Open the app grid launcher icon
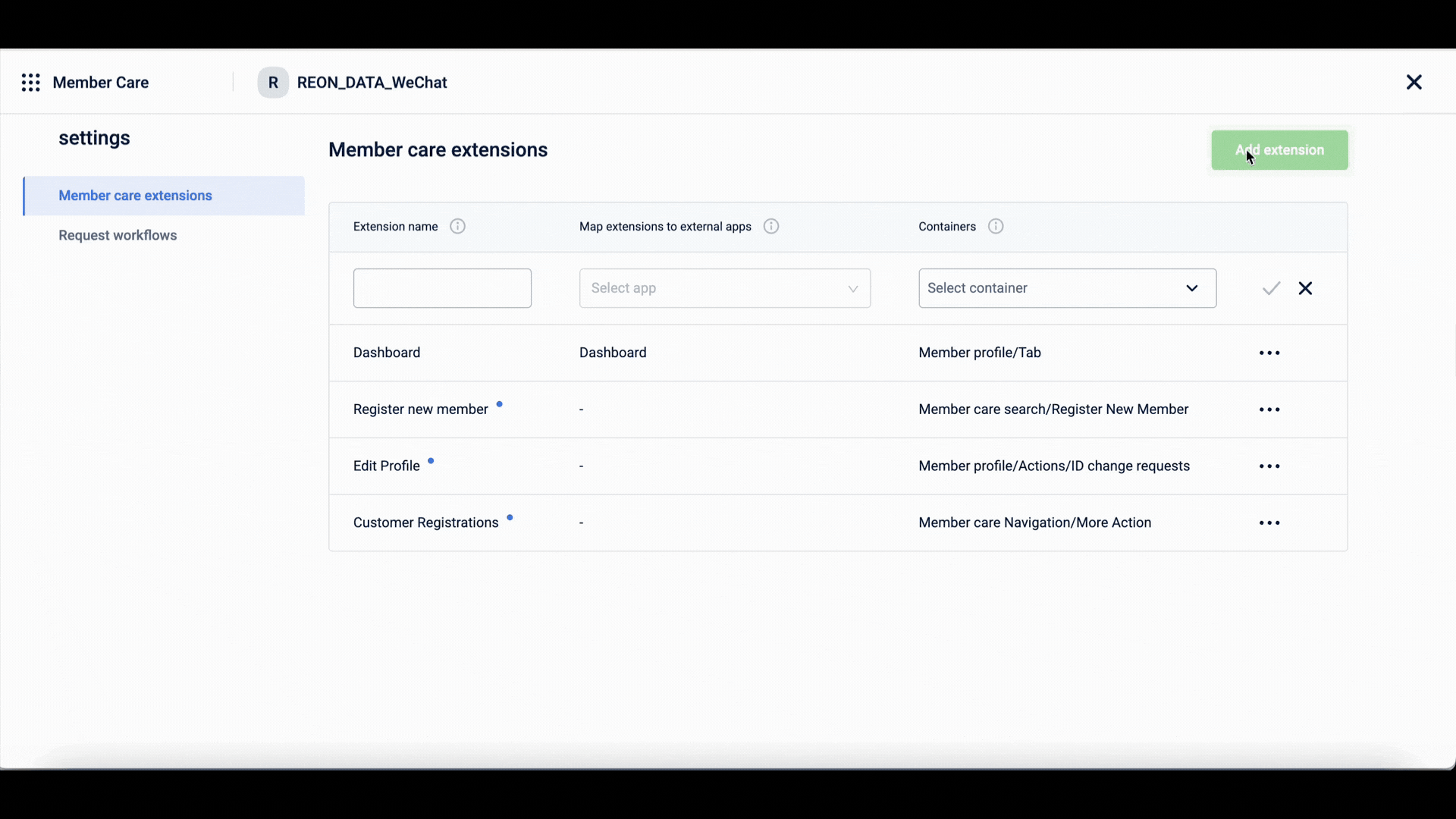Image resolution: width=1456 pixels, height=819 pixels. coord(31,83)
